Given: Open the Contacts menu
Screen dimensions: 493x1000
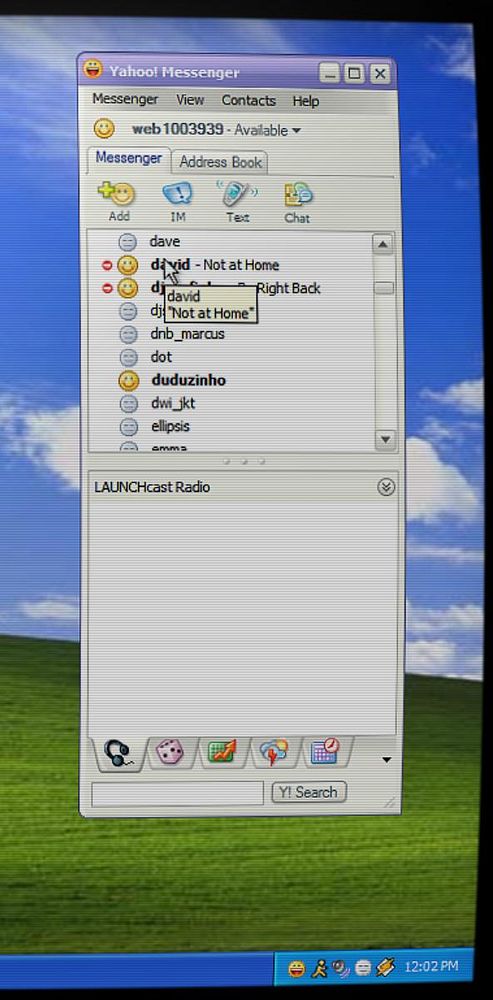Looking at the screenshot, I should click(249, 101).
